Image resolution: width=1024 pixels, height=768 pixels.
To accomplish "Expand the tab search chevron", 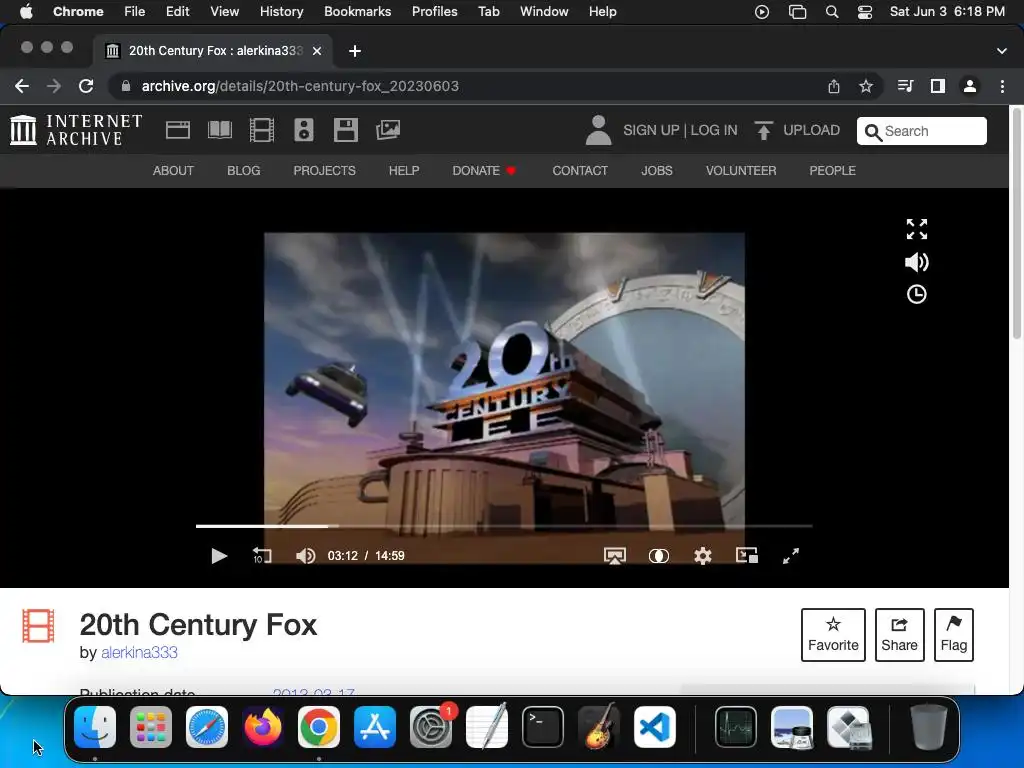I will [1002, 51].
